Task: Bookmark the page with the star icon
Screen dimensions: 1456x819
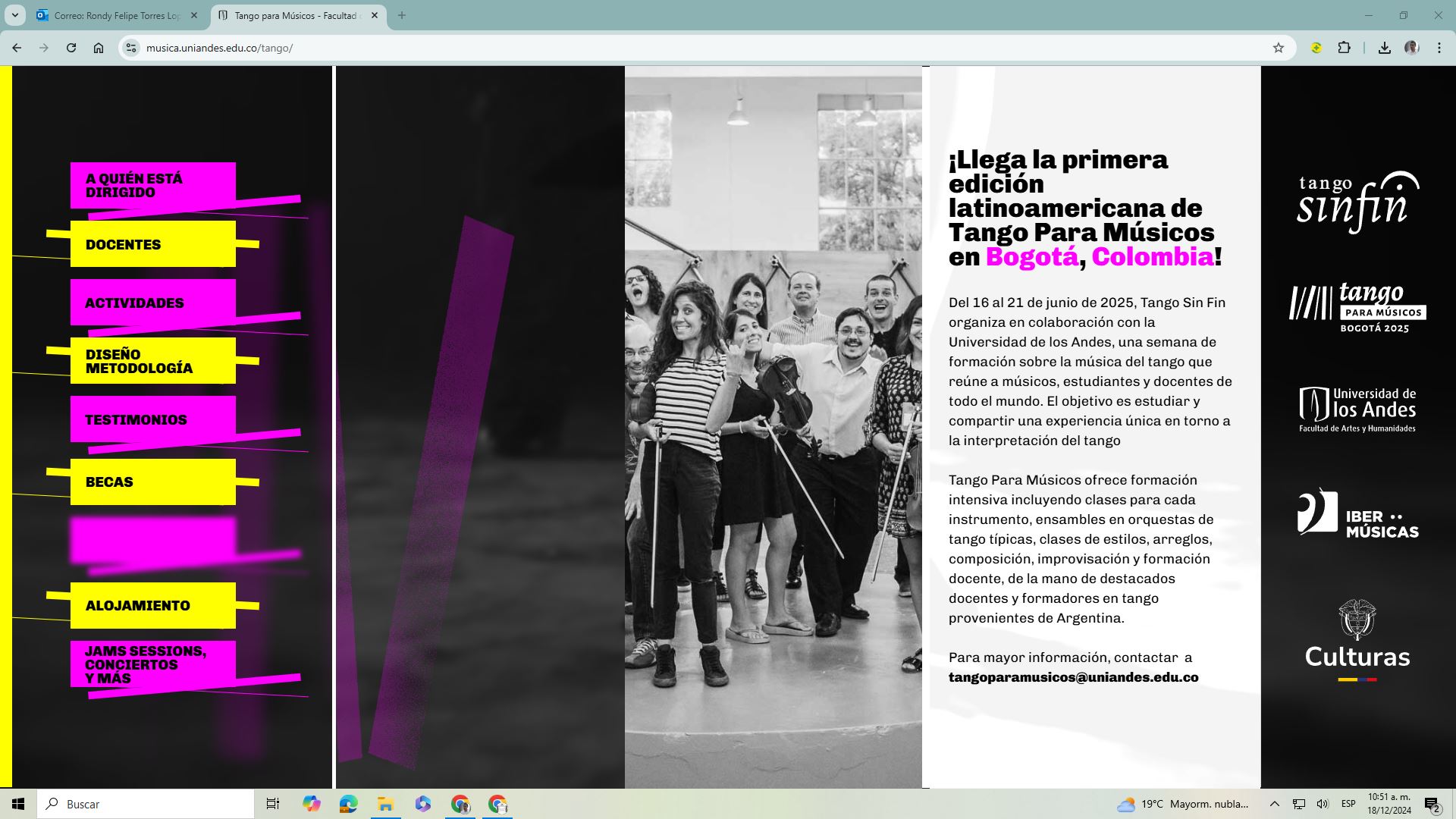Action: click(x=1279, y=47)
